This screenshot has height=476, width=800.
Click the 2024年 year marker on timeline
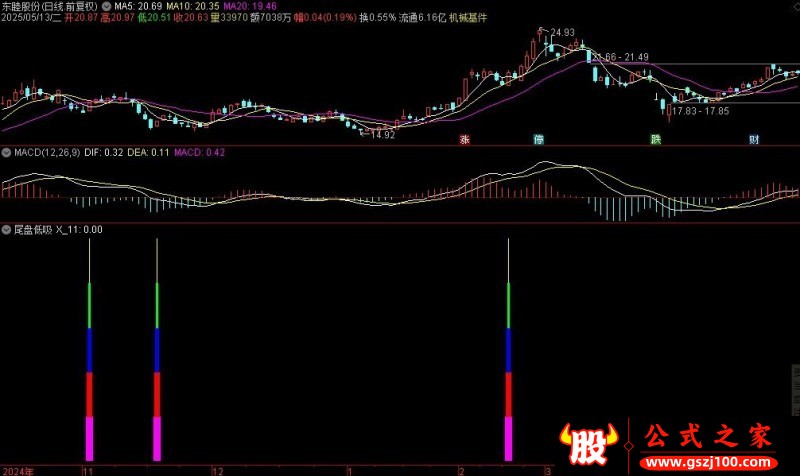pyautogui.click(x=18, y=471)
